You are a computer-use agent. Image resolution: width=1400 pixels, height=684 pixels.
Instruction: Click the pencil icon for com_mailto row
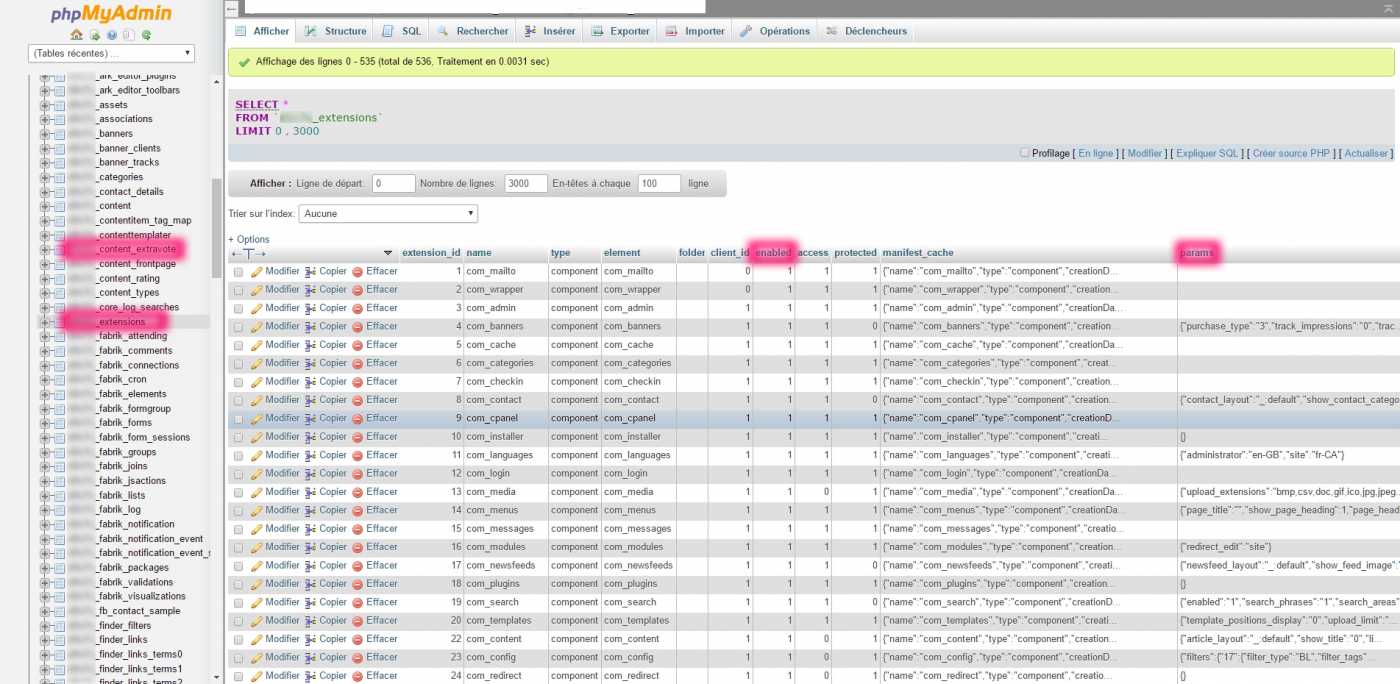257,271
